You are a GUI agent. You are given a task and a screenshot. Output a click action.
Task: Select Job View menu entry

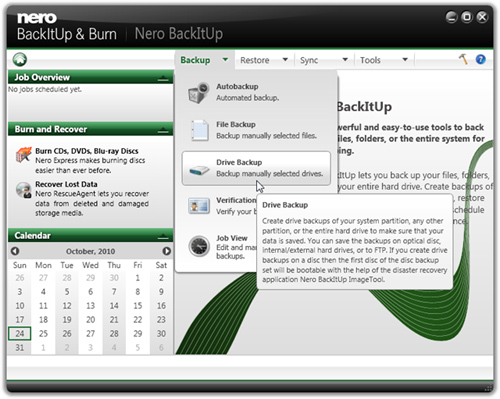pyautogui.click(x=220, y=247)
